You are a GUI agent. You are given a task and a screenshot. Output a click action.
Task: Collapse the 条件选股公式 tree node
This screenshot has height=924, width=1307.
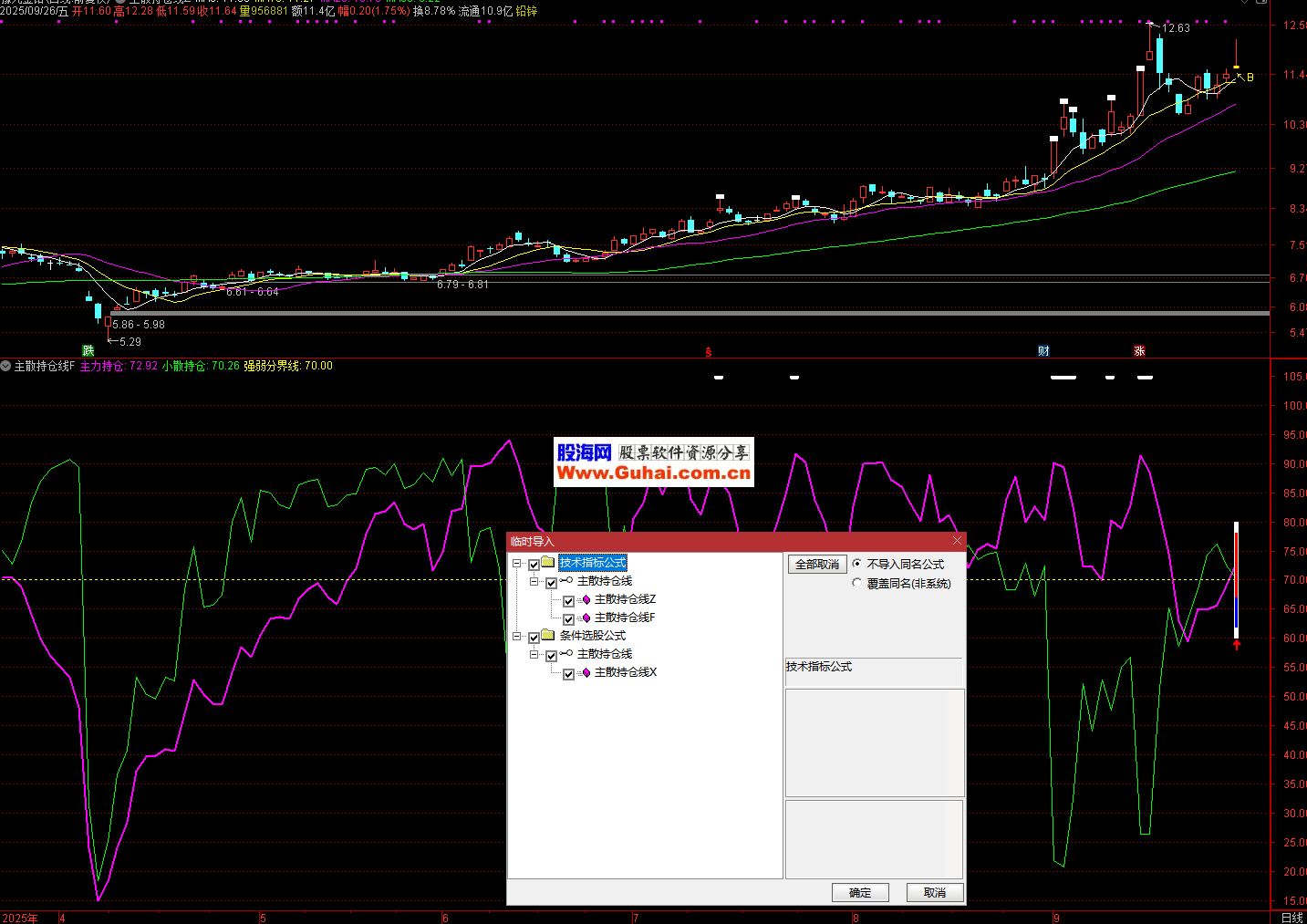517,637
